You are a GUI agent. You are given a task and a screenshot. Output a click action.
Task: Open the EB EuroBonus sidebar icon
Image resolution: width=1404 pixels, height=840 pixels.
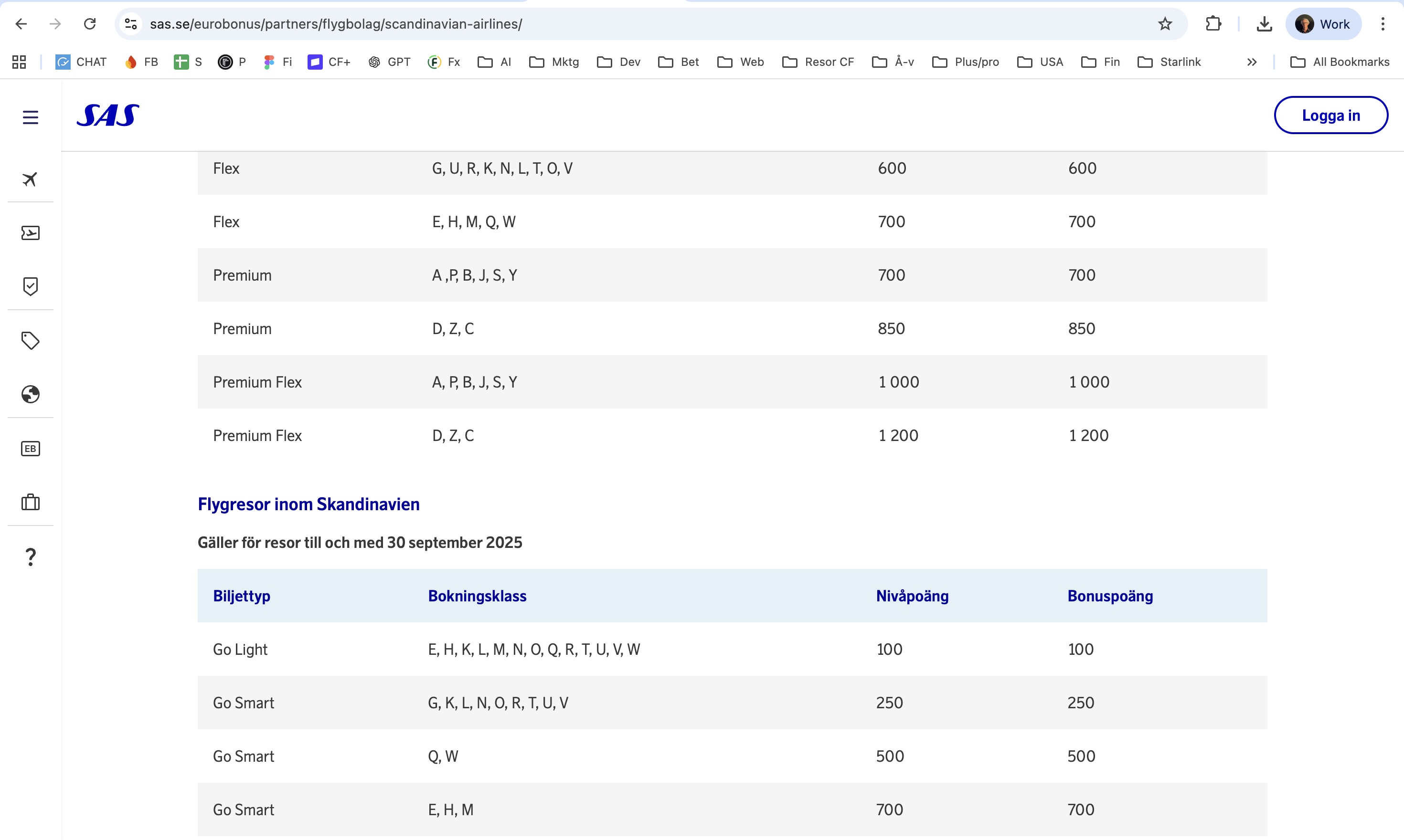click(x=30, y=448)
